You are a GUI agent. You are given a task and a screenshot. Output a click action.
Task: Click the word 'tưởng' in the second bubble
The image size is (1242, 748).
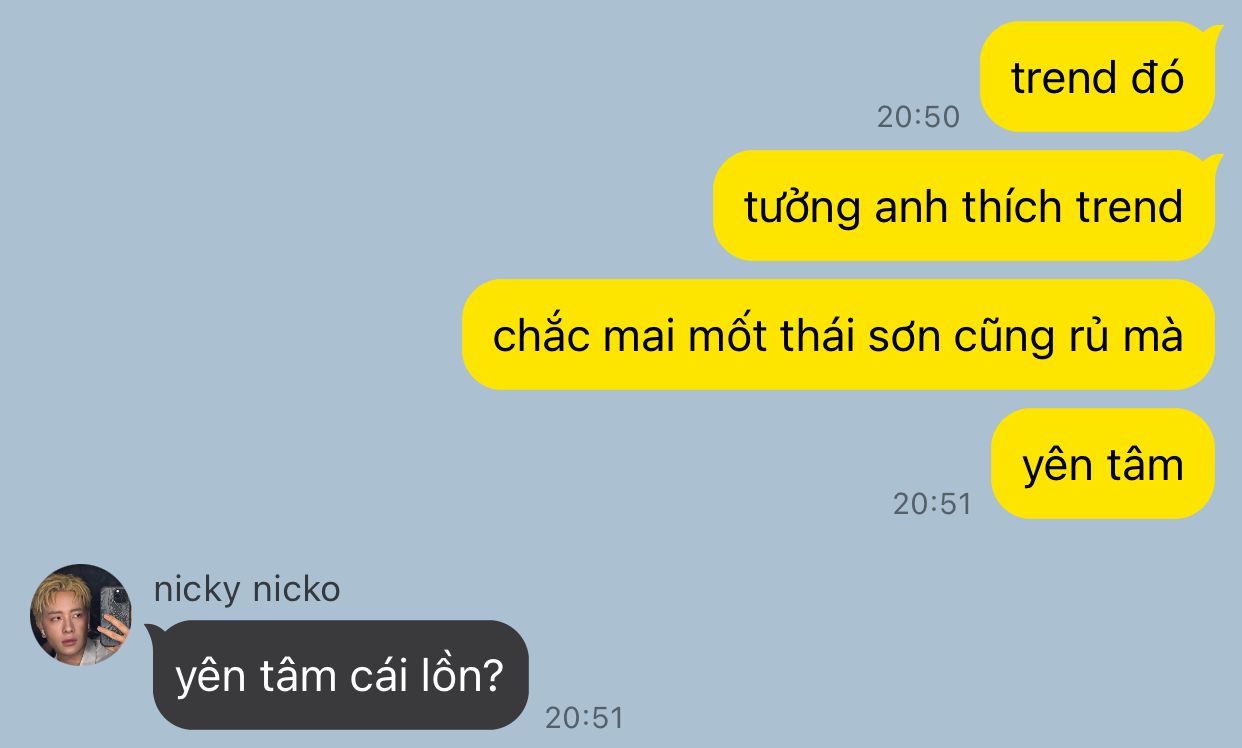(802, 208)
